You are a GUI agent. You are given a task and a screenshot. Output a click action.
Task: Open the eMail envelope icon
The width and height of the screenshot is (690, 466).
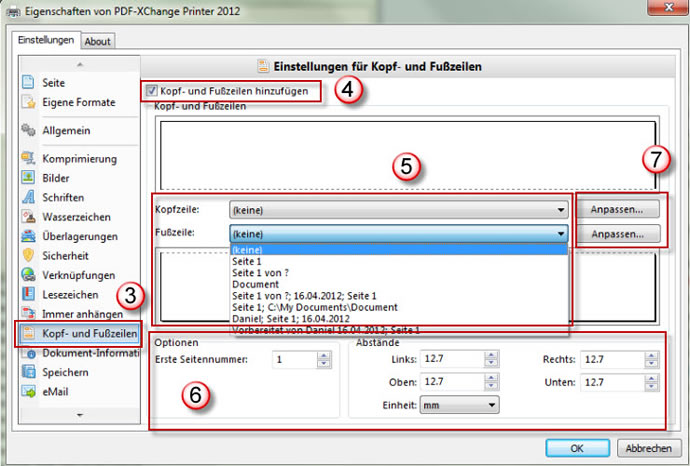click(x=28, y=392)
